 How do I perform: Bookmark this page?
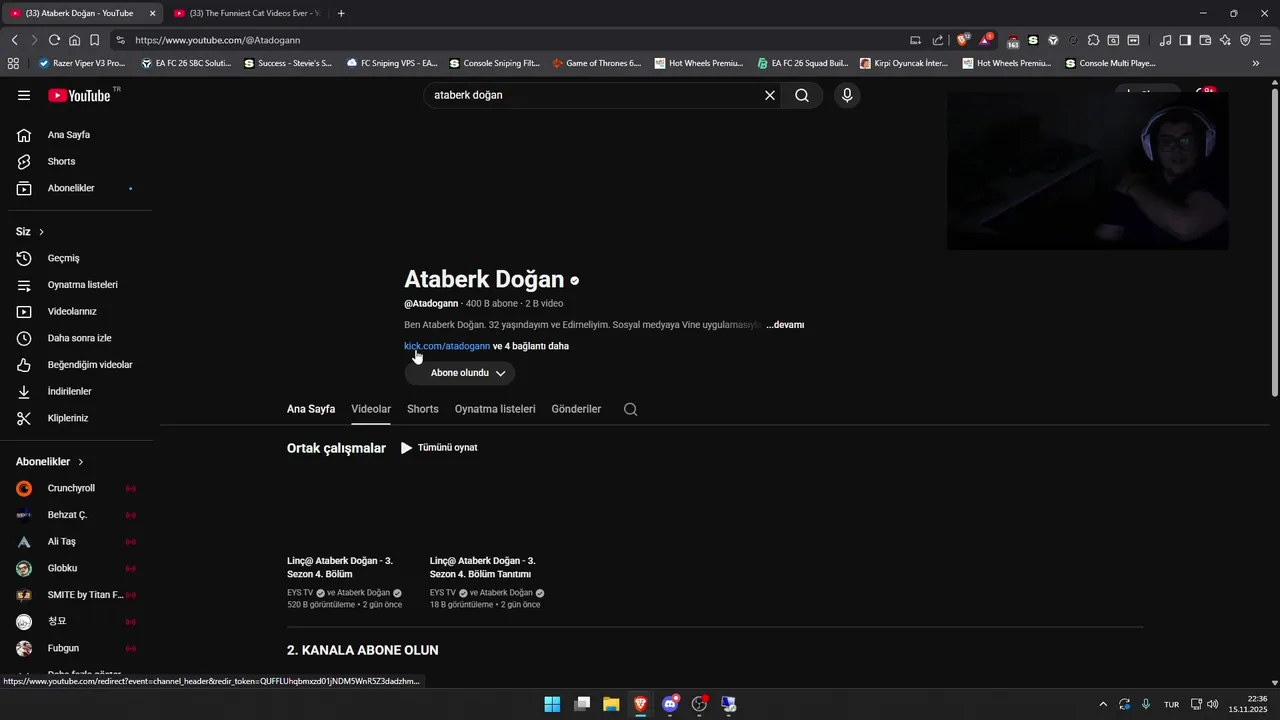(94, 40)
